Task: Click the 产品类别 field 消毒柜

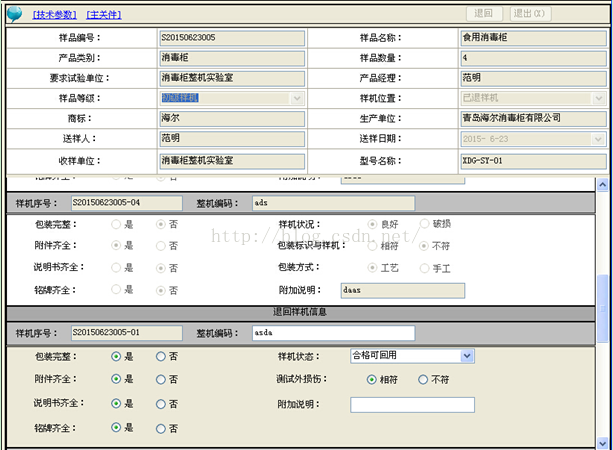Action: (x=232, y=58)
